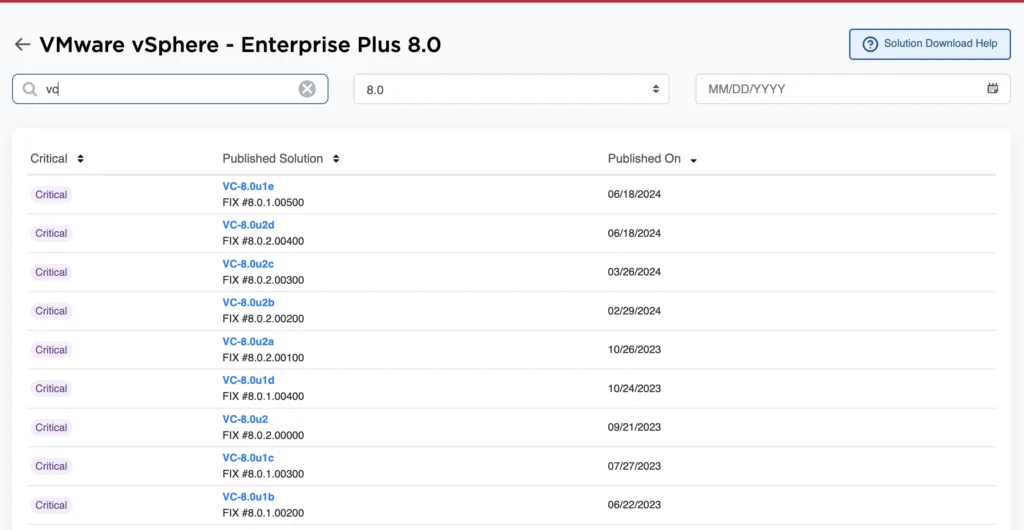Viewport: 1024px width, 530px height.
Task: Select the text 'FIX #8.0.1.00400'
Action: (x=263, y=396)
